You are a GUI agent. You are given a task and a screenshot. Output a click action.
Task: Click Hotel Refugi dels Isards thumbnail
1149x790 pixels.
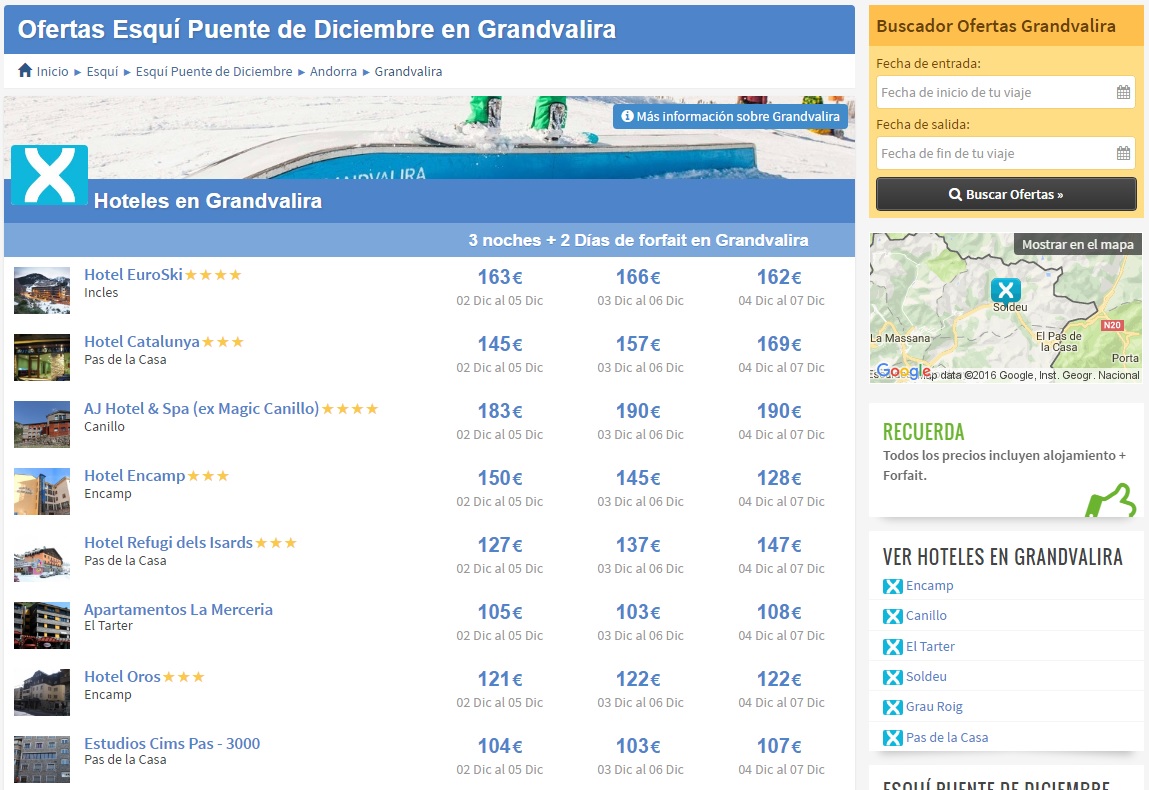tap(42, 558)
